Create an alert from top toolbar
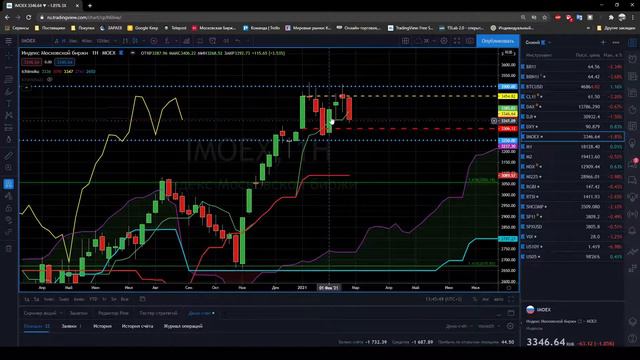 [213, 41]
